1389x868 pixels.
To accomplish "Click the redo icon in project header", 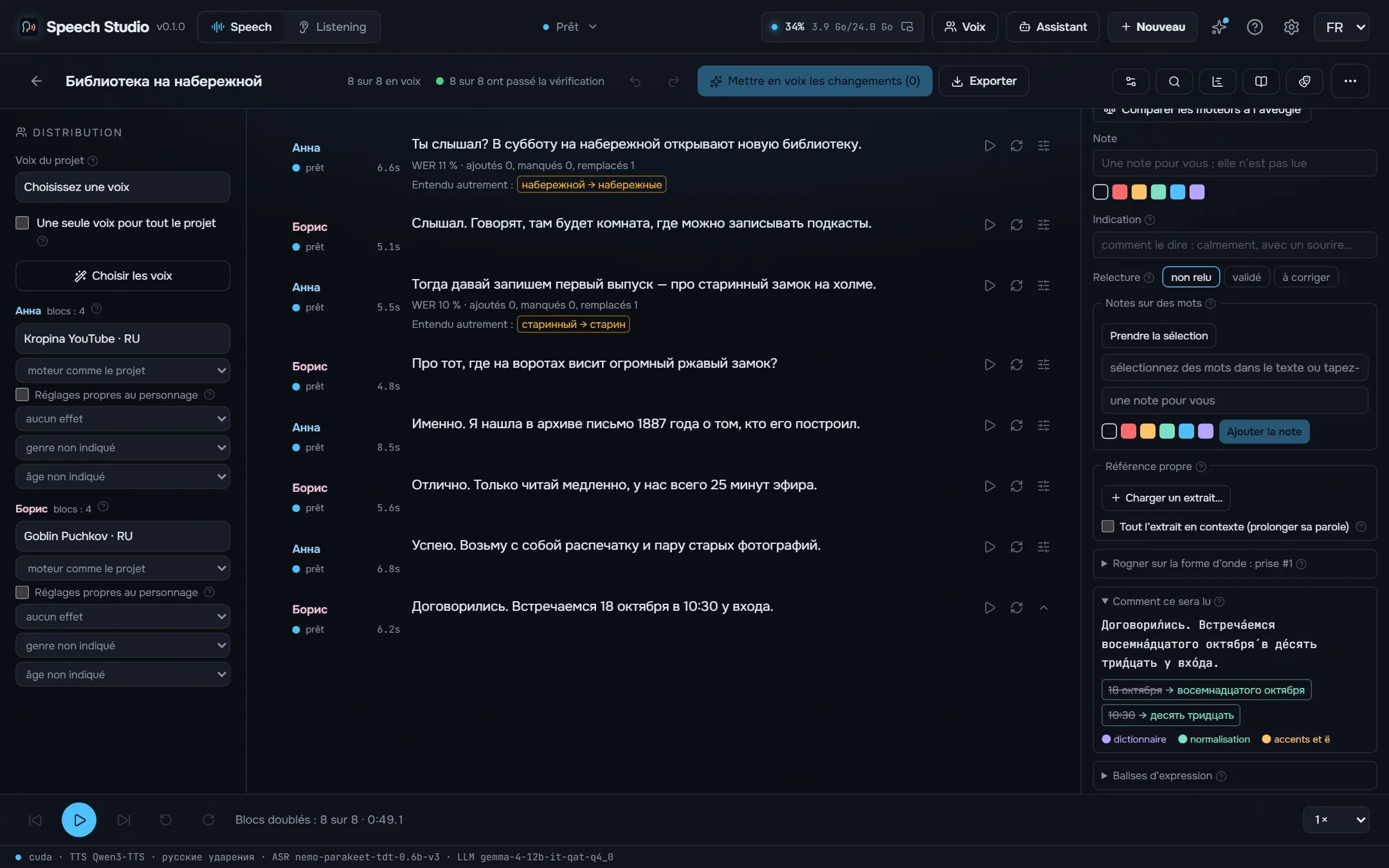I will tap(673, 82).
